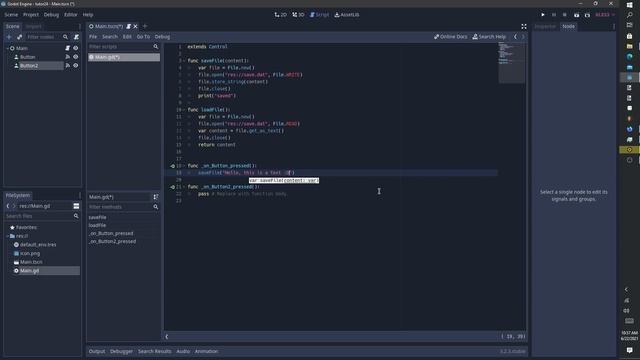
Task: Open the Help menu
Action: [x=88, y=15]
